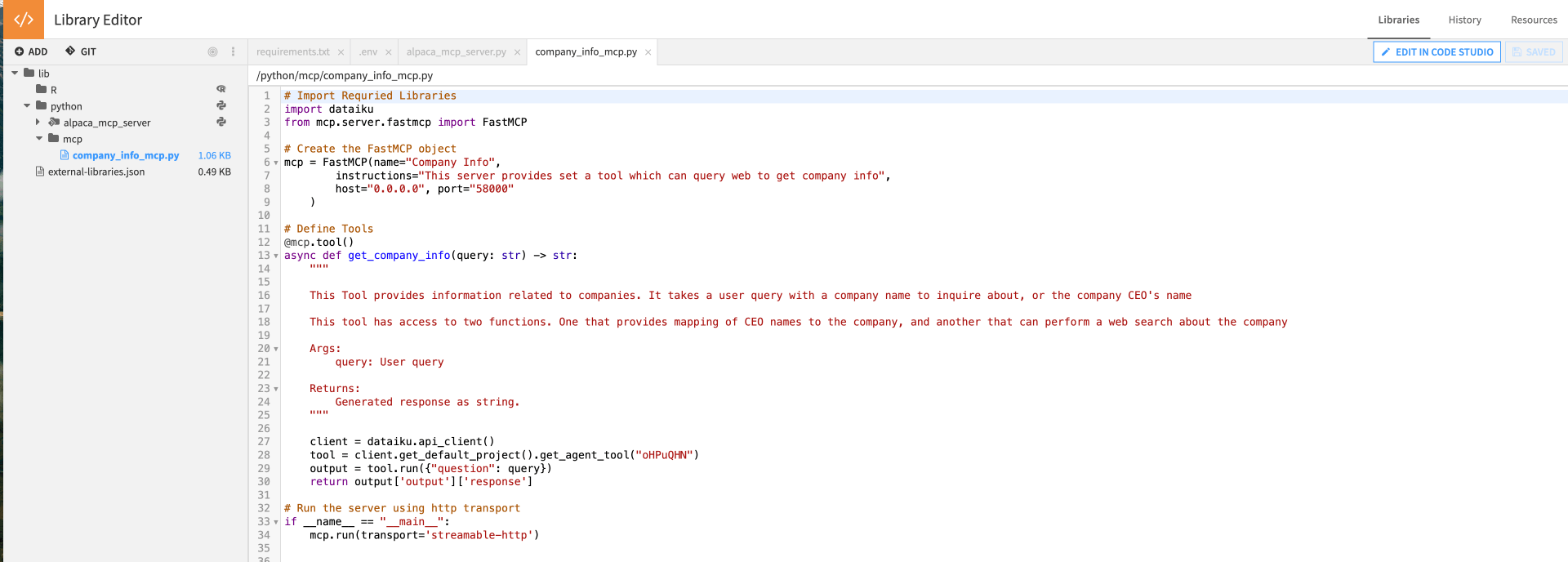
Task: Fold function definition at line 13
Action: 276,256
